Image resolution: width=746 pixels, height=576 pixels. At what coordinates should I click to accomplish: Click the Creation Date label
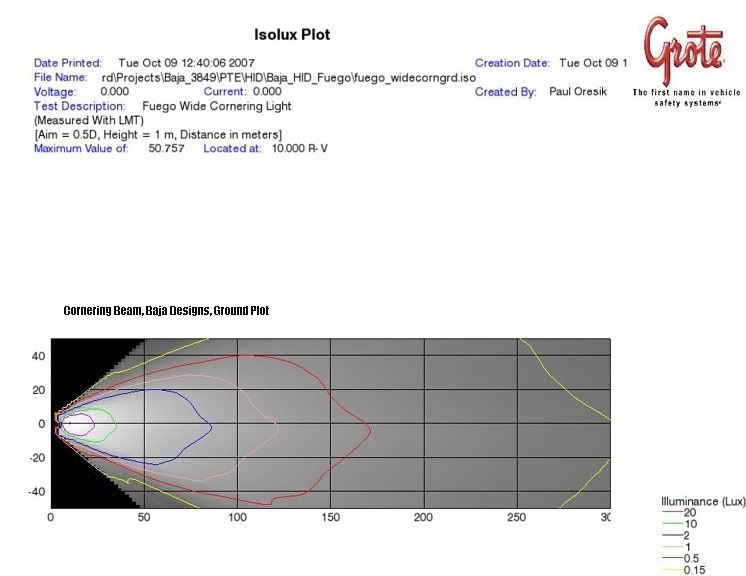[512, 63]
